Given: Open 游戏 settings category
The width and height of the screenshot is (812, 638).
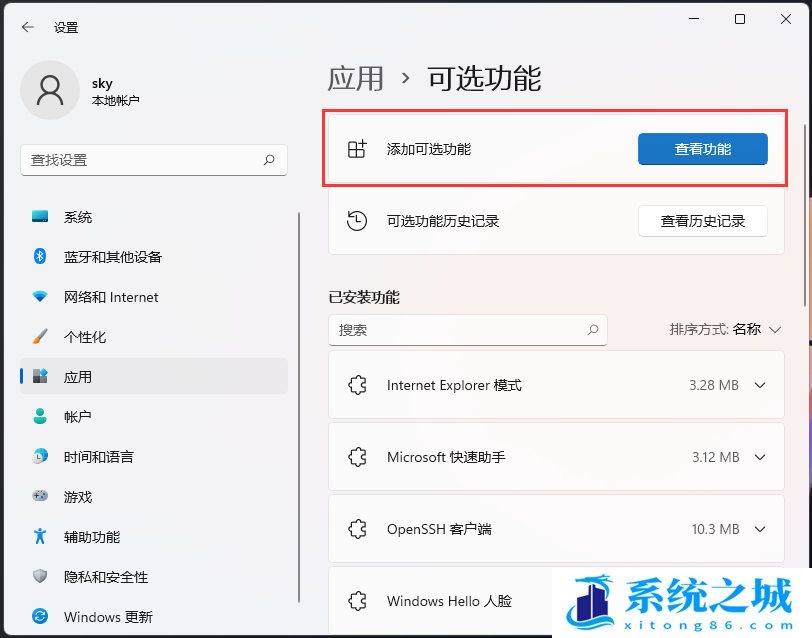Looking at the screenshot, I should coord(154,496).
